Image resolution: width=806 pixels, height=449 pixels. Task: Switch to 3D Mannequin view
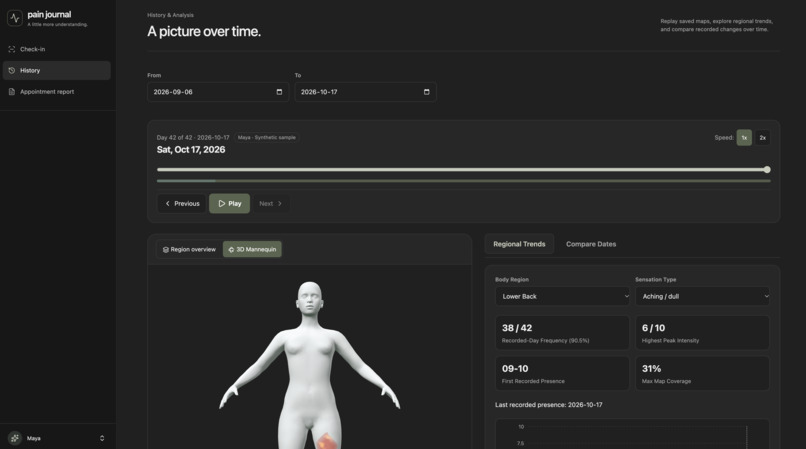[252, 249]
